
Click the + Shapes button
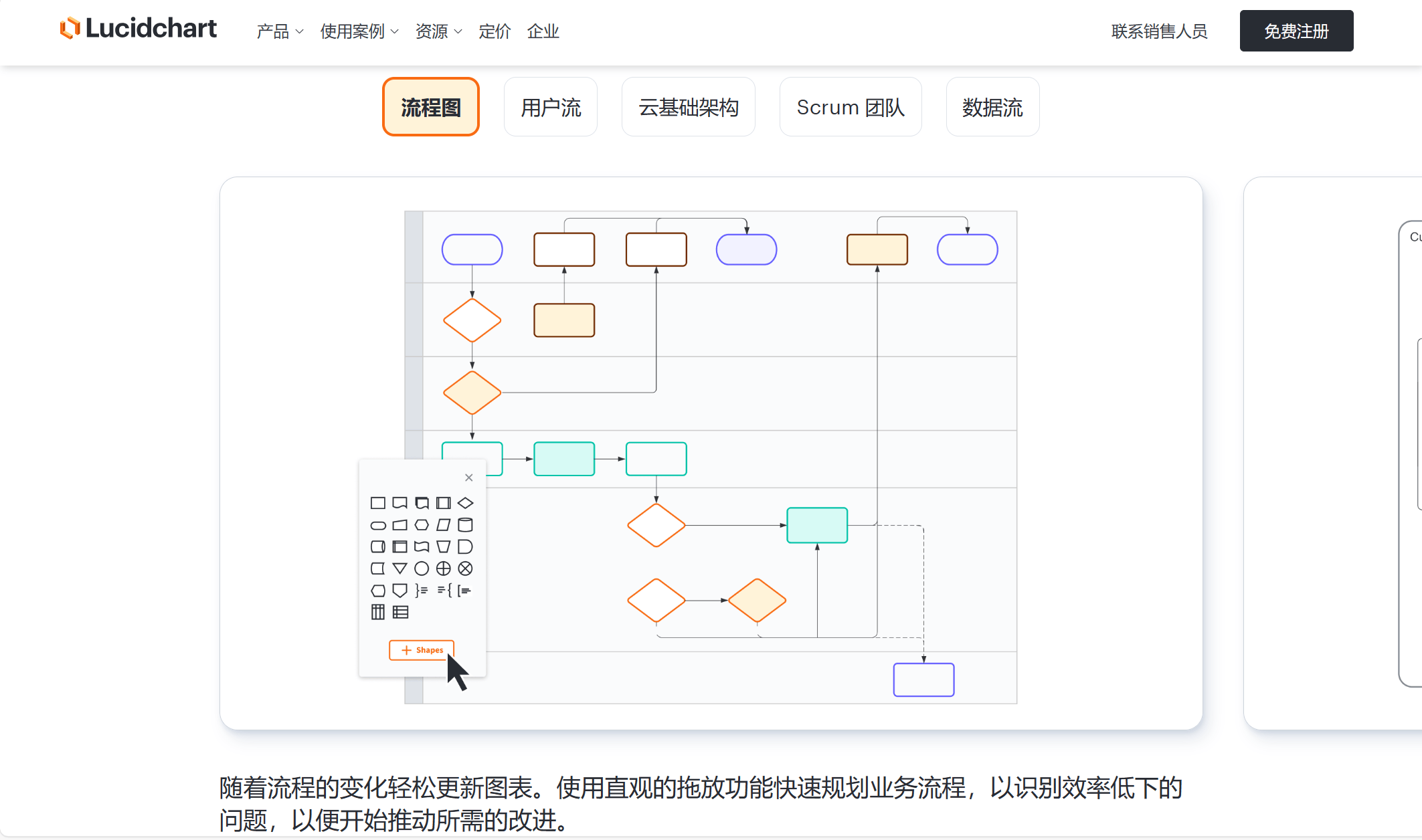point(421,649)
